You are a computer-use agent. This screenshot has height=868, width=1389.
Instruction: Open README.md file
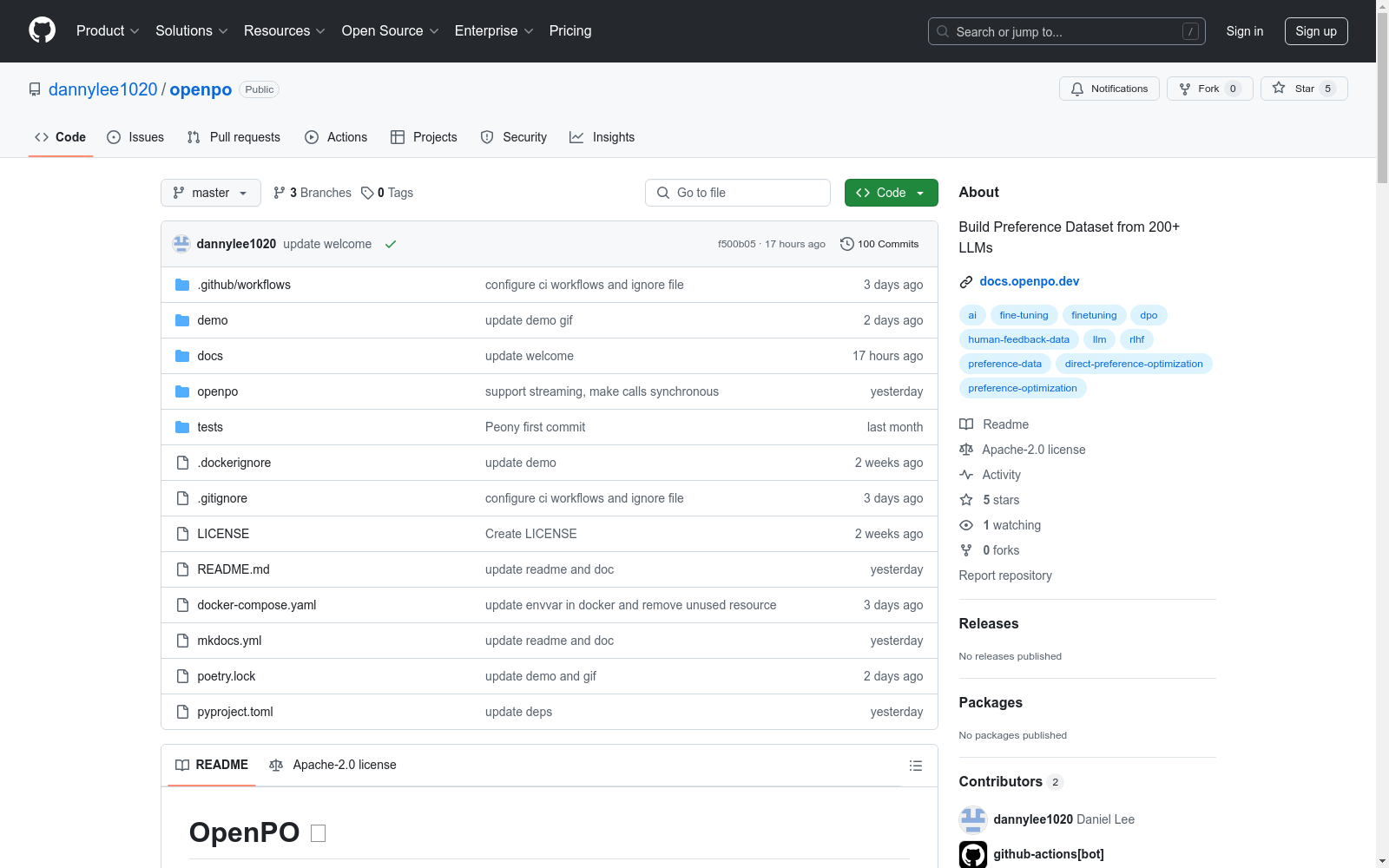pyautogui.click(x=234, y=569)
